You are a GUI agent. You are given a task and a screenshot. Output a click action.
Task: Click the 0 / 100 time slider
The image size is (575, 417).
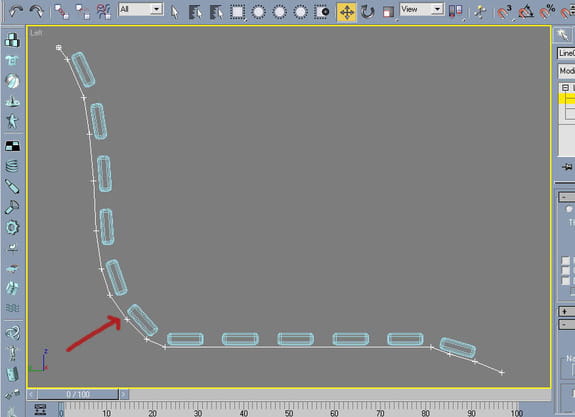pos(78,394)
